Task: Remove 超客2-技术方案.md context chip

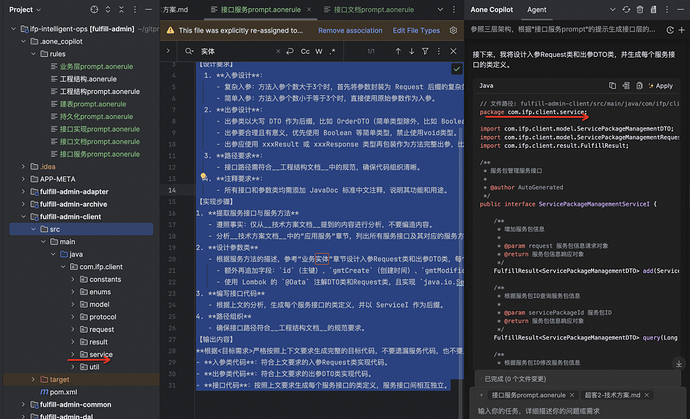Action: tap(646, 395)
